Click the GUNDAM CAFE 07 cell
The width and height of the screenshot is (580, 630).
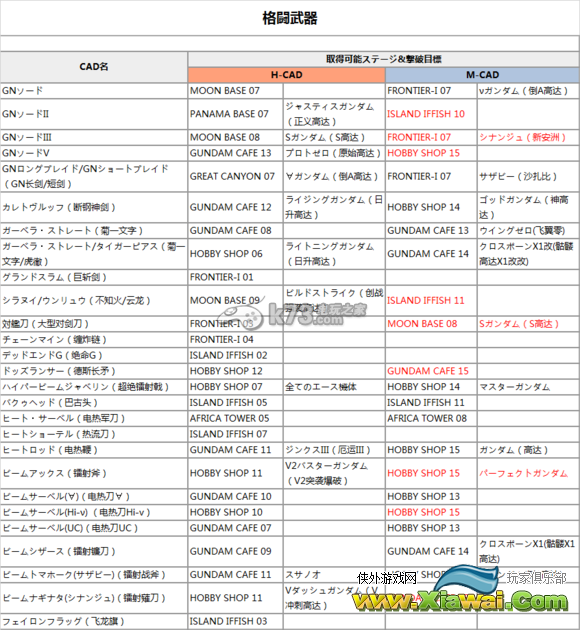pos(235,528)
